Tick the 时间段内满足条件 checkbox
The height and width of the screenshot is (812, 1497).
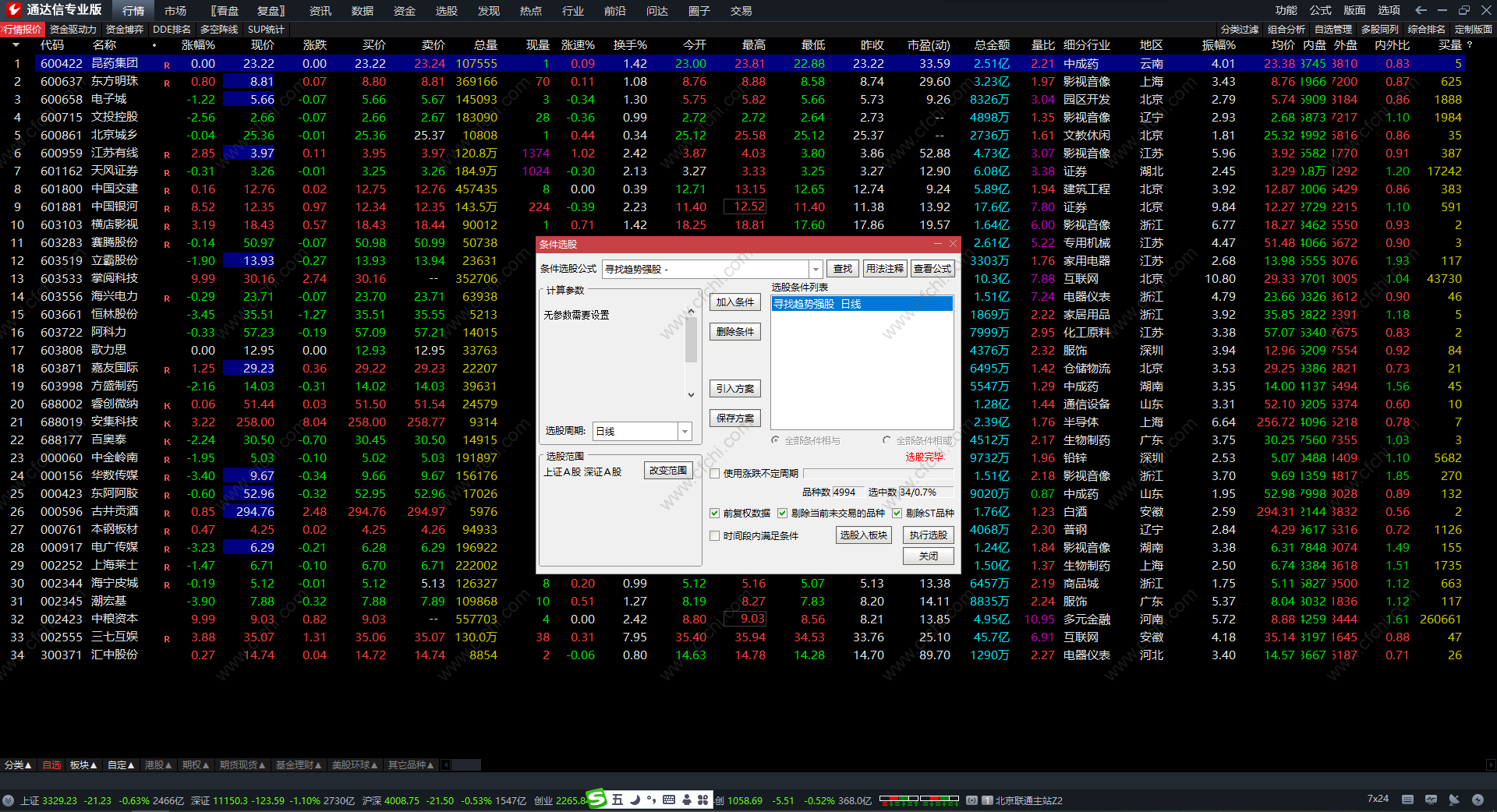714,535
